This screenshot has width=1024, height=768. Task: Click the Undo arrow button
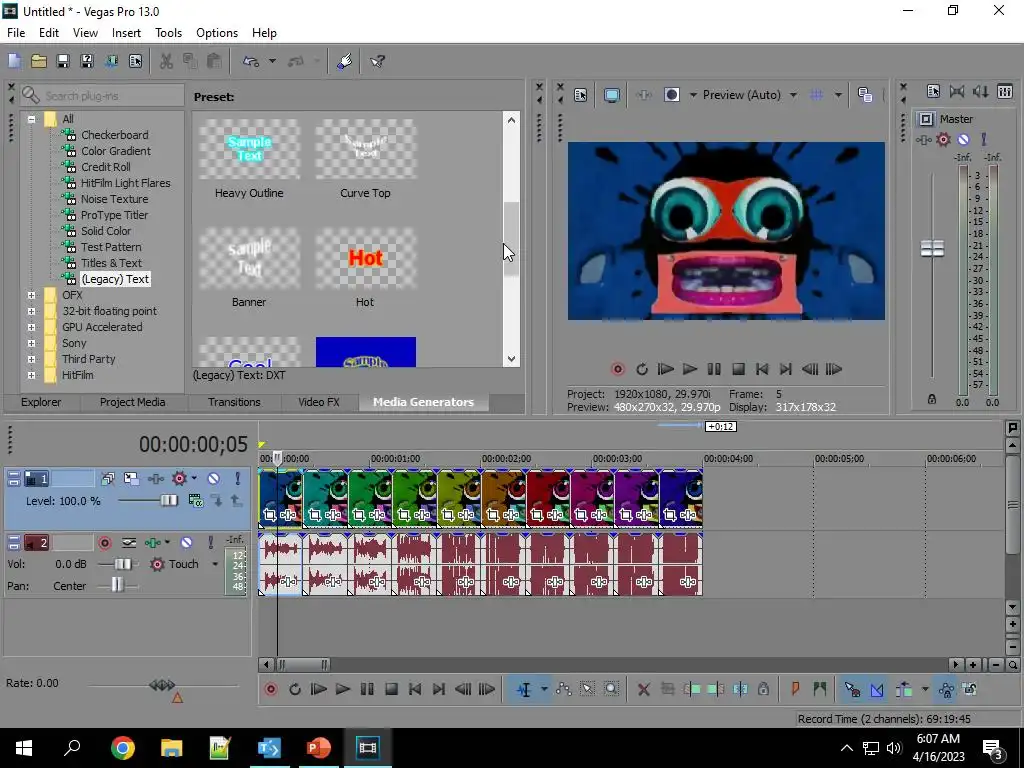click(251, 61)
